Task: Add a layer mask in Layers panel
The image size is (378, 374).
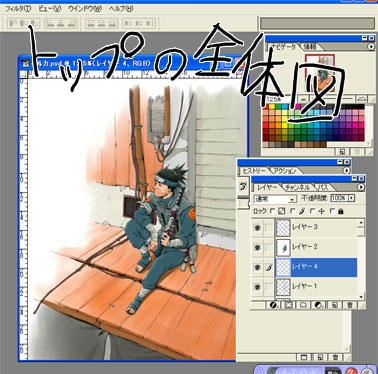Action: 288,305
